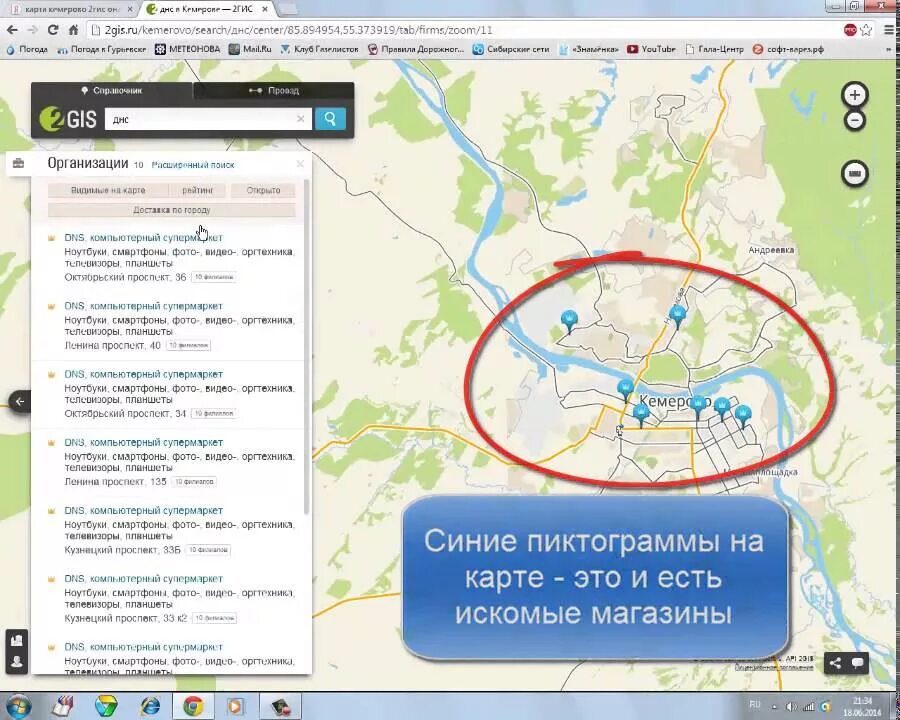Viewport: 900px width, 720px height.
Task: Focus the browser address bar
Action: pyautogui.click(x=465, y=30)
